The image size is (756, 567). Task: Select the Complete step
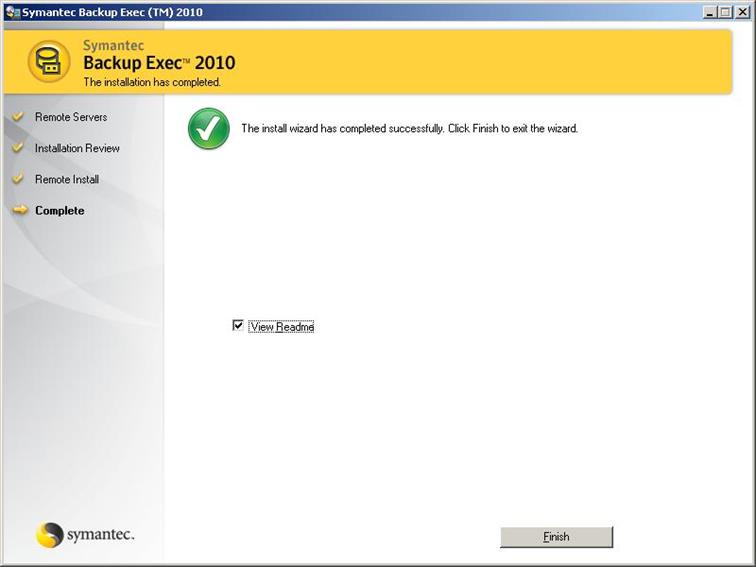[60, 211]
